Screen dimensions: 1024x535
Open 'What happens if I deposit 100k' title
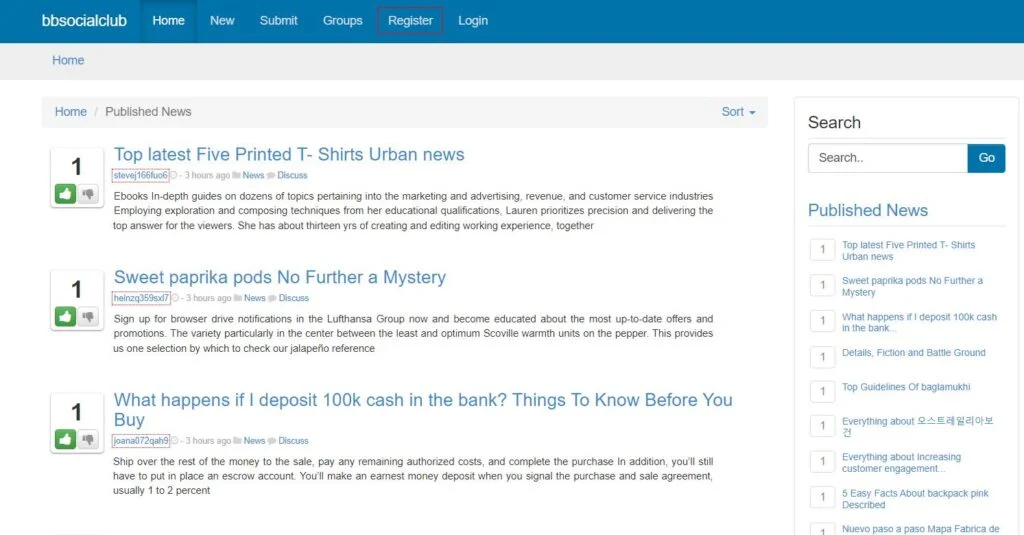click(423, 410)
